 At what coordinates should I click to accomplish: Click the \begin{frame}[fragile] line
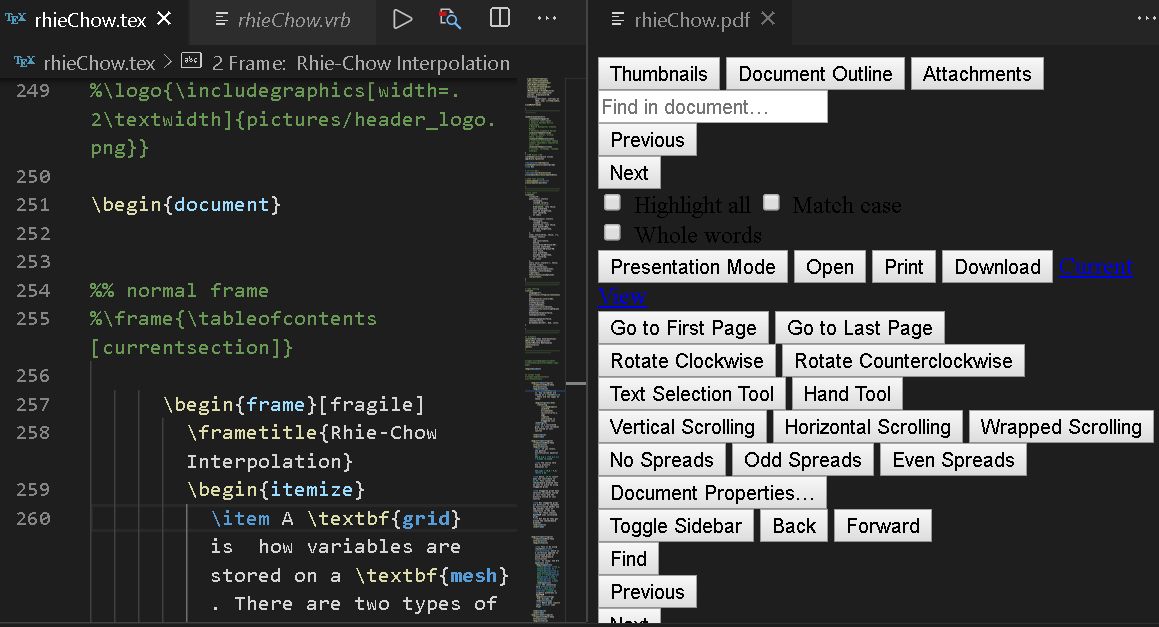pyautogui.click(x=294, y=404)
